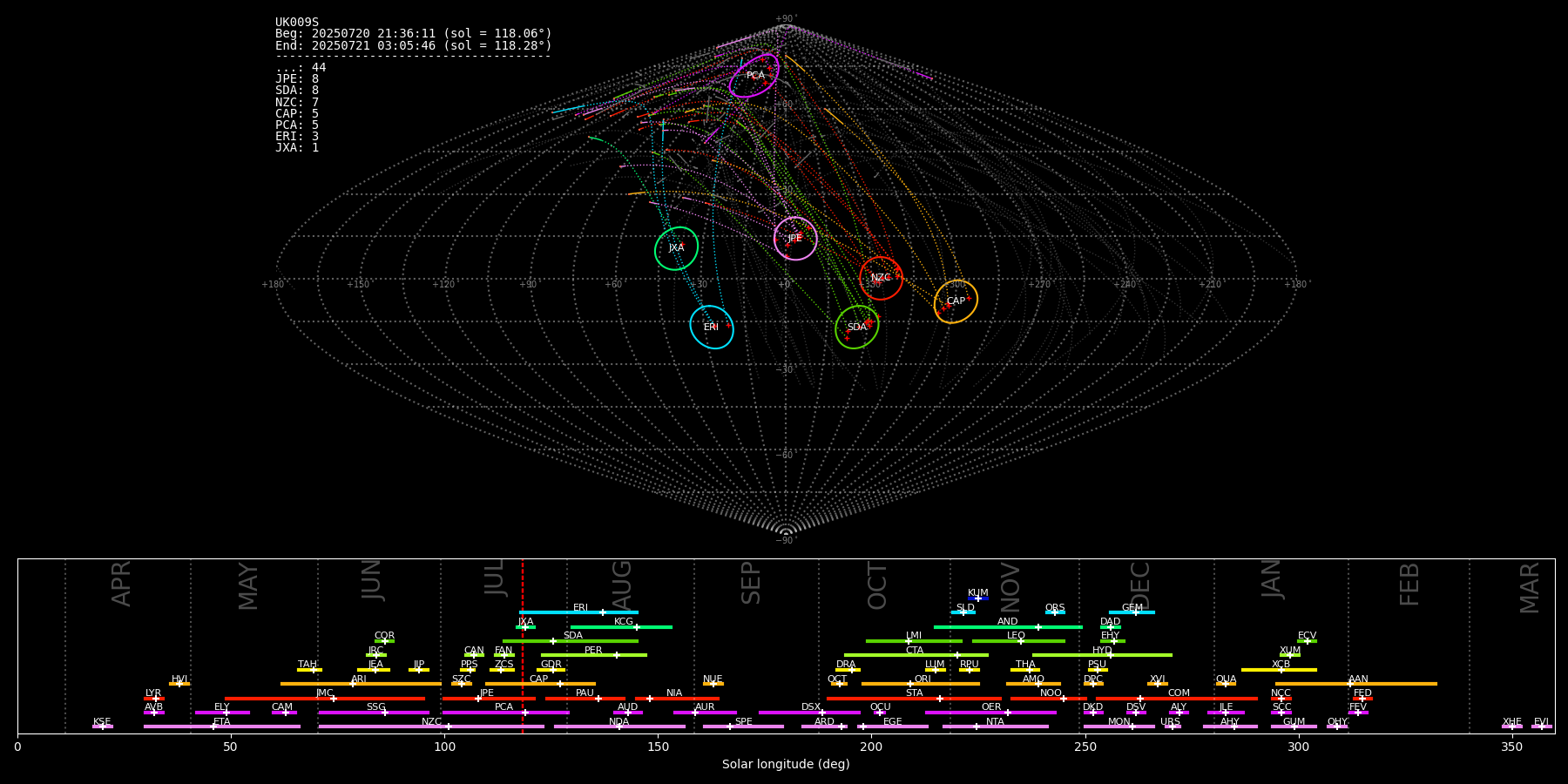Click the cyan ERI radiant circle on sky map

pos(712,327)
